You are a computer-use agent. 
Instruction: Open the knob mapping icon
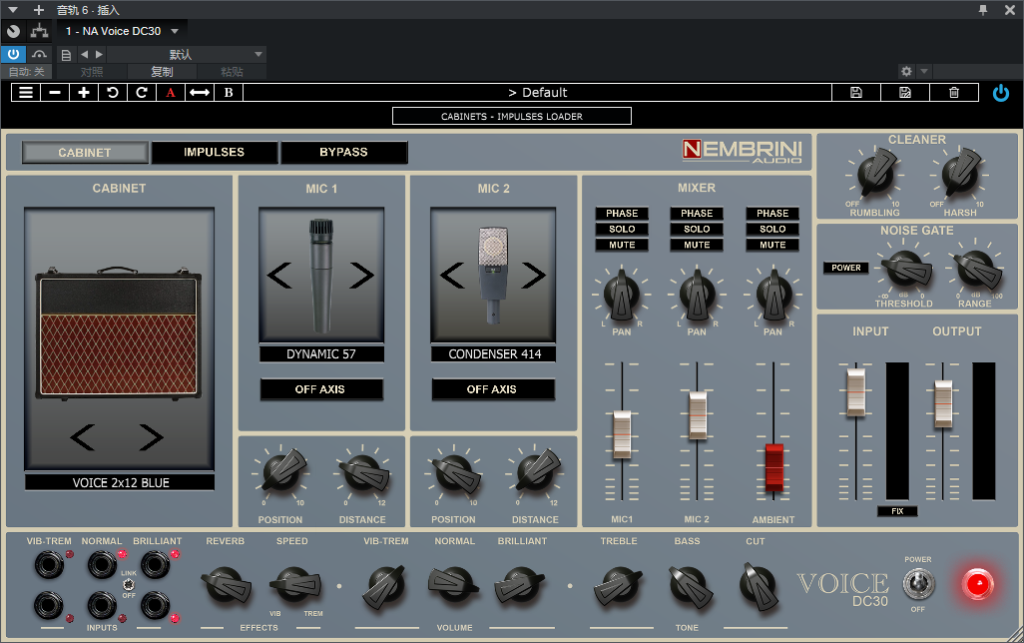(13, 31)
